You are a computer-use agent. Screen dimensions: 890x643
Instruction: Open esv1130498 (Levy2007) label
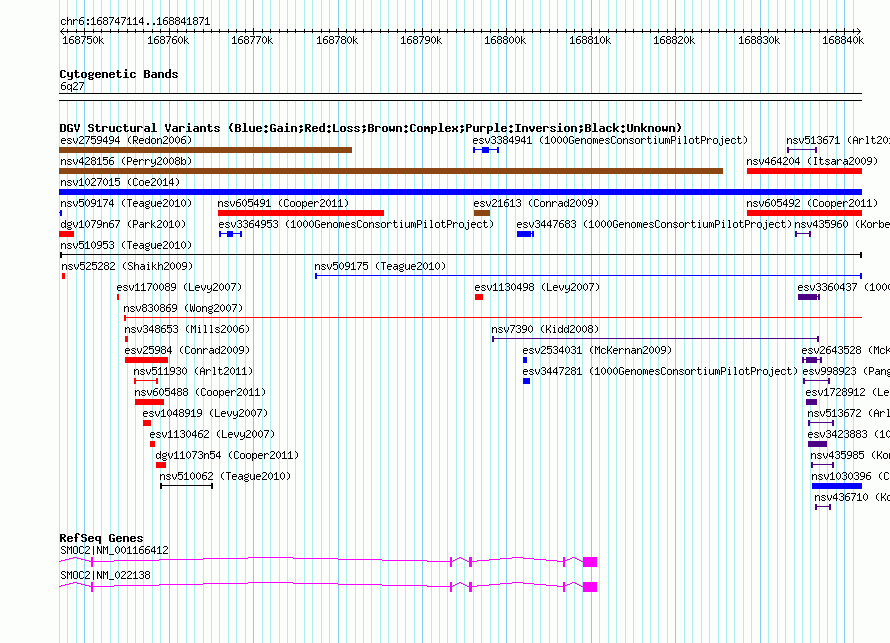click(538, 287)
